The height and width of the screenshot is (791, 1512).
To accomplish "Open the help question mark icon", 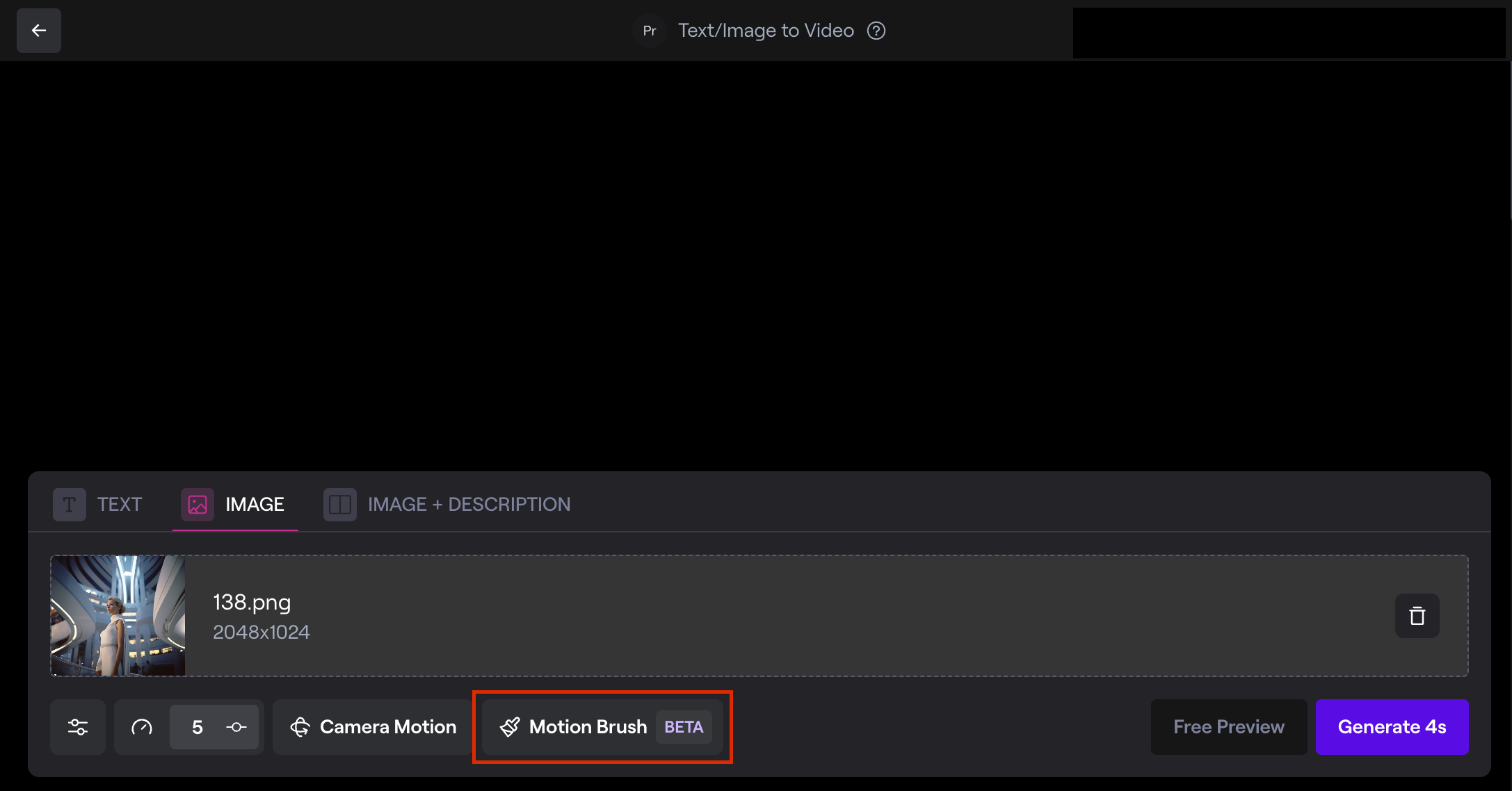I will pos(876,31).
